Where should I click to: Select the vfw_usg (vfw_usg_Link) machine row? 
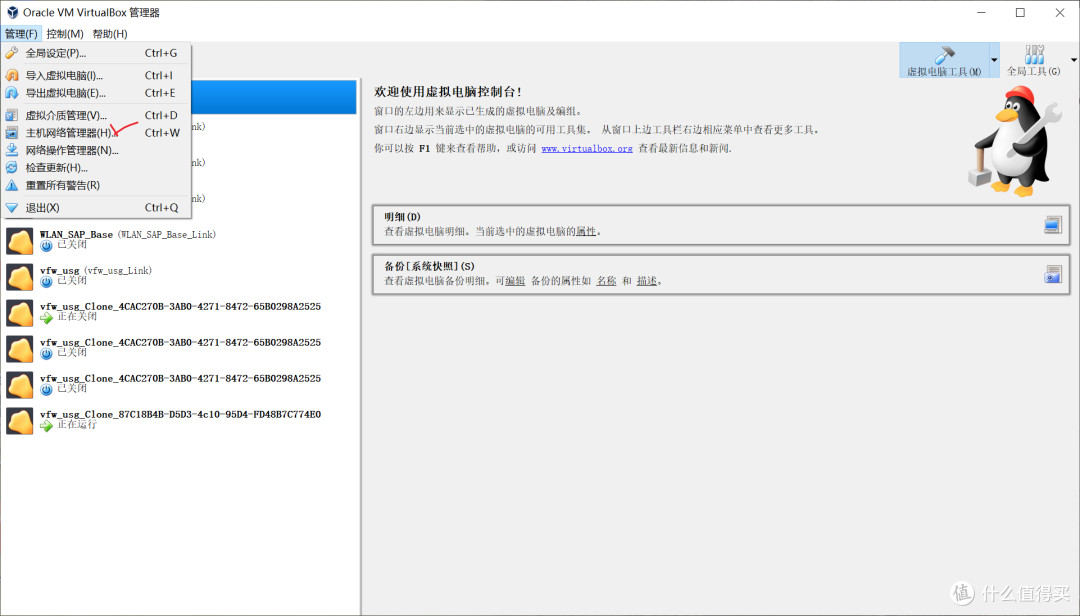[179, 276]
